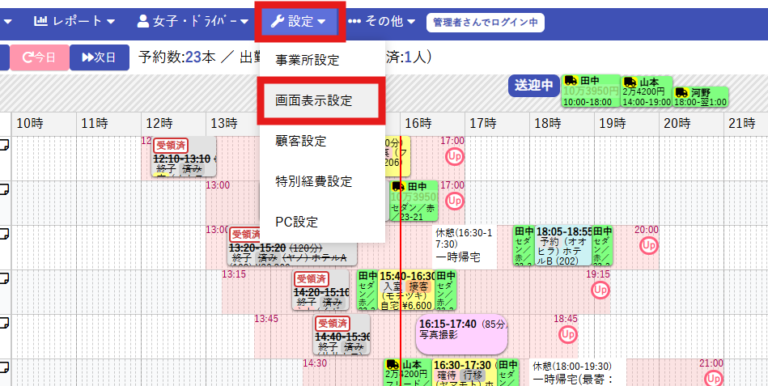Viewport: 768px width, 386px height.
Task: Click the Up icon at 20:00
Action: point(648,245)
